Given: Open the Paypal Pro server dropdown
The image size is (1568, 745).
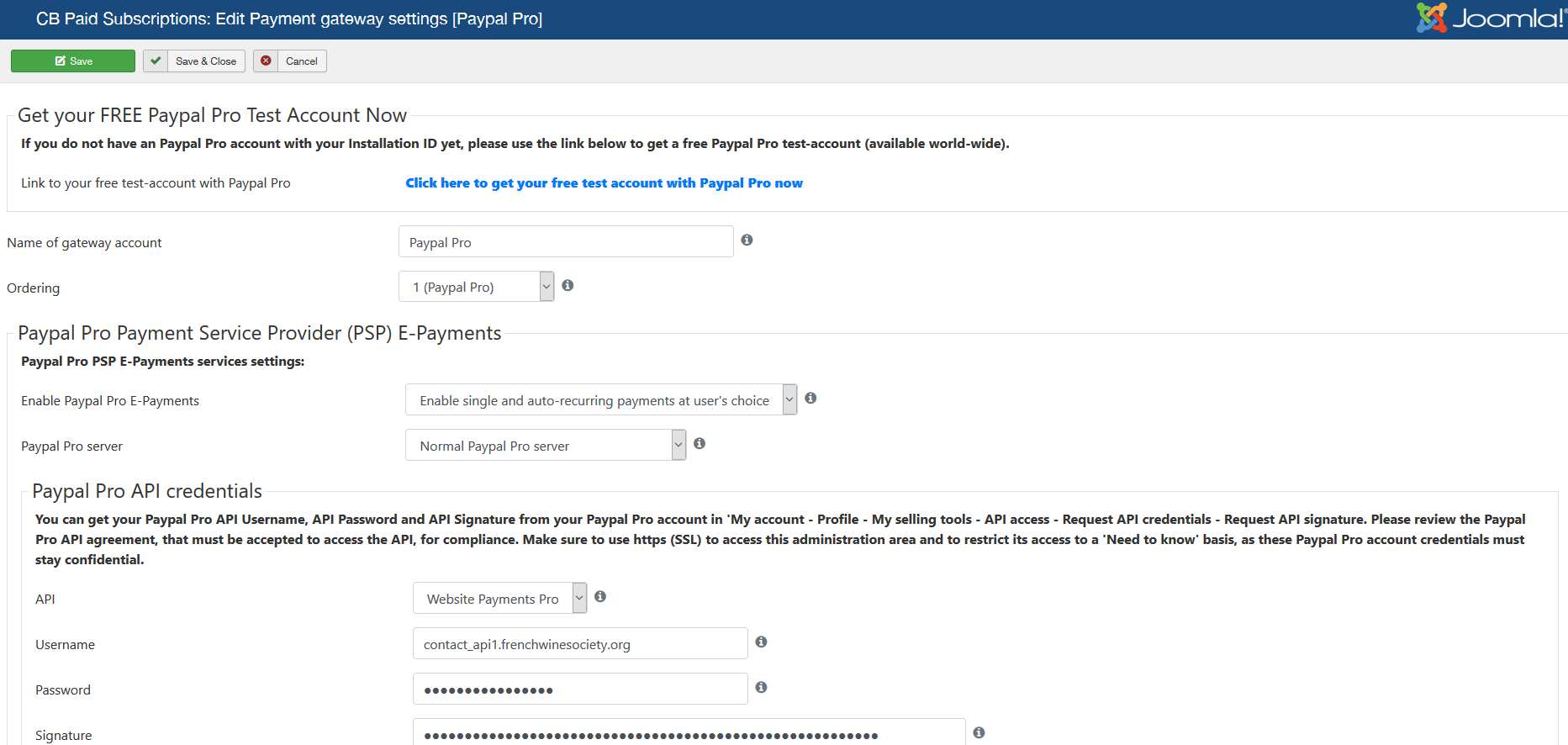Looking at the screenshot, I should point(546,445).
